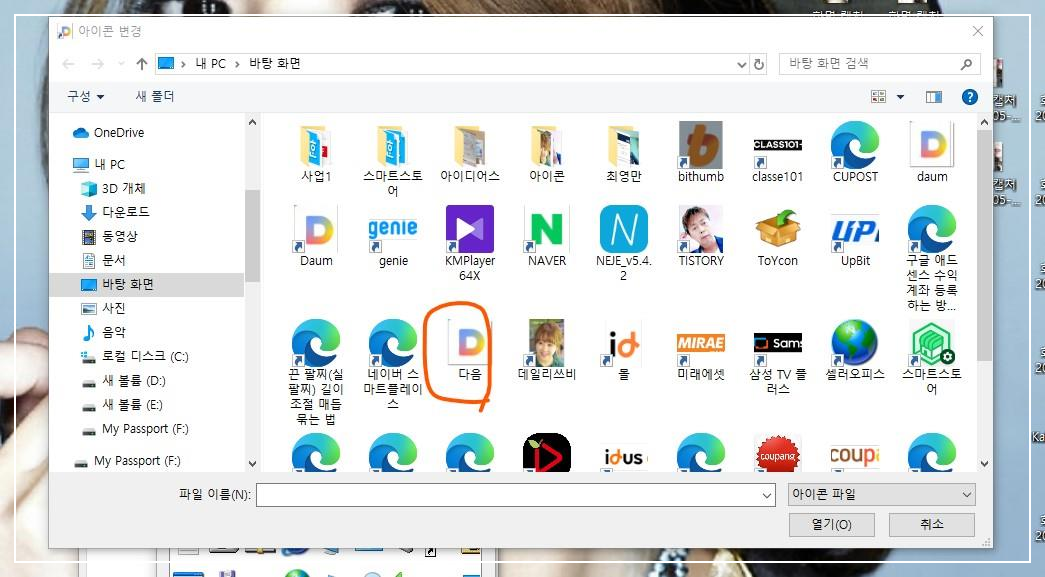Click in the 파일 이름 text field
The width and height of the screenshot is (1045, 577).
tap(508, 495)
